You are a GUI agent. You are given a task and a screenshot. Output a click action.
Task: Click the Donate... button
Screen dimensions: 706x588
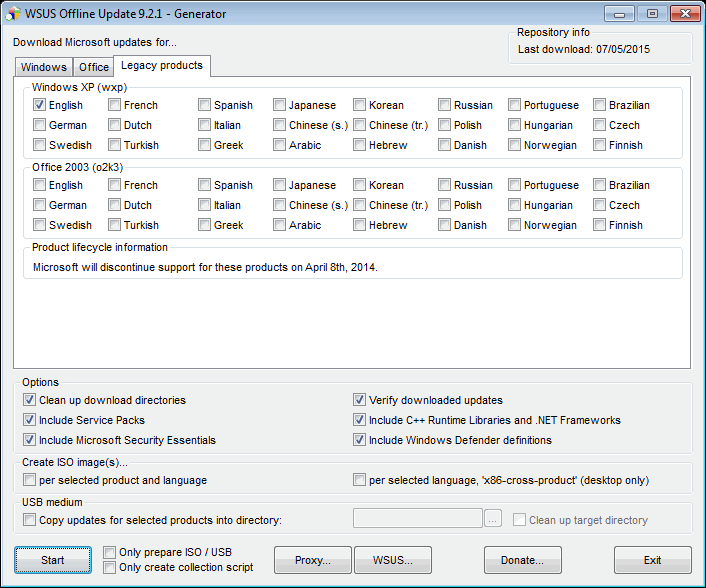click(x=522, y=560)
